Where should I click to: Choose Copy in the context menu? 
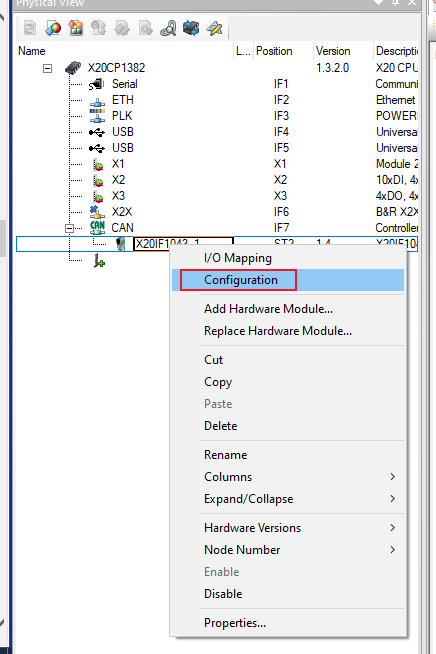click(218, 382)
